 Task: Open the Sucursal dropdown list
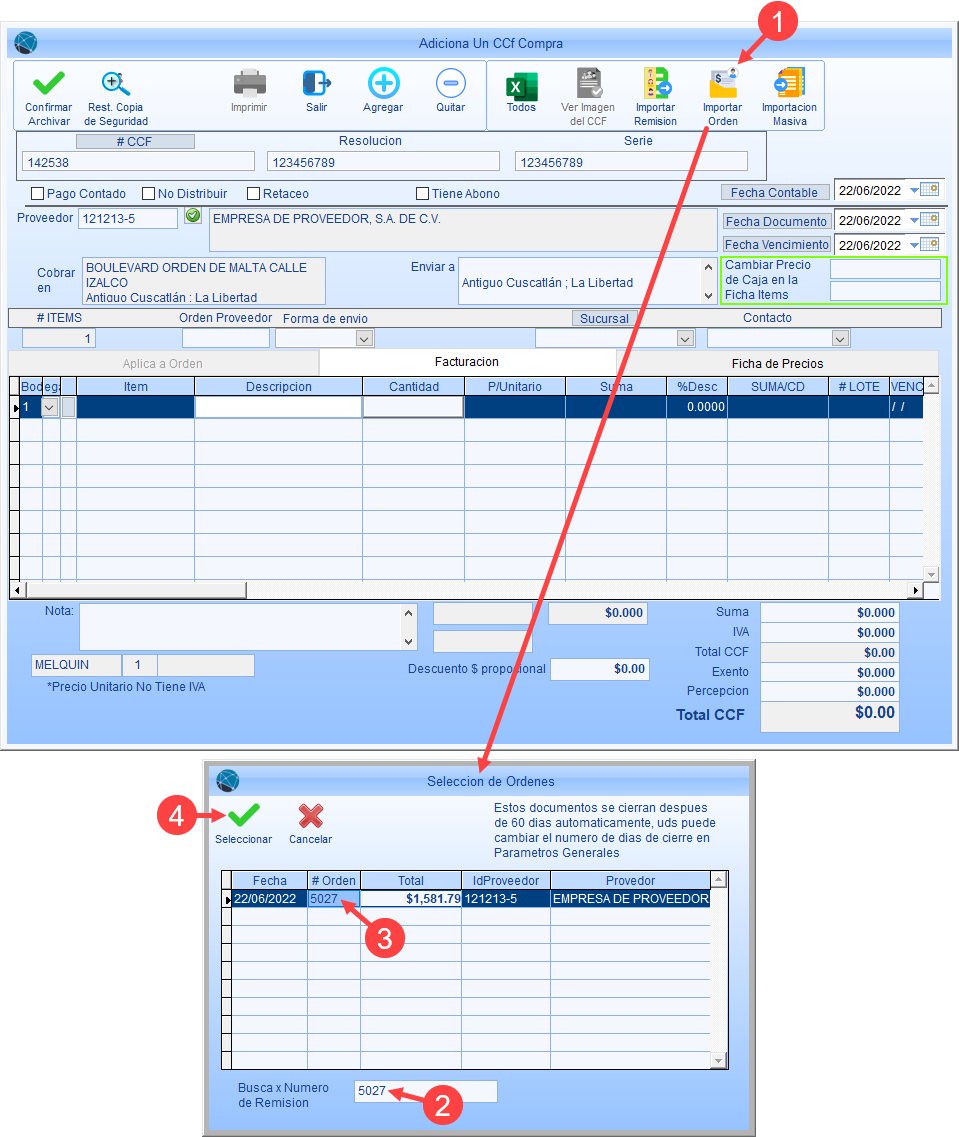click(685, 339)
